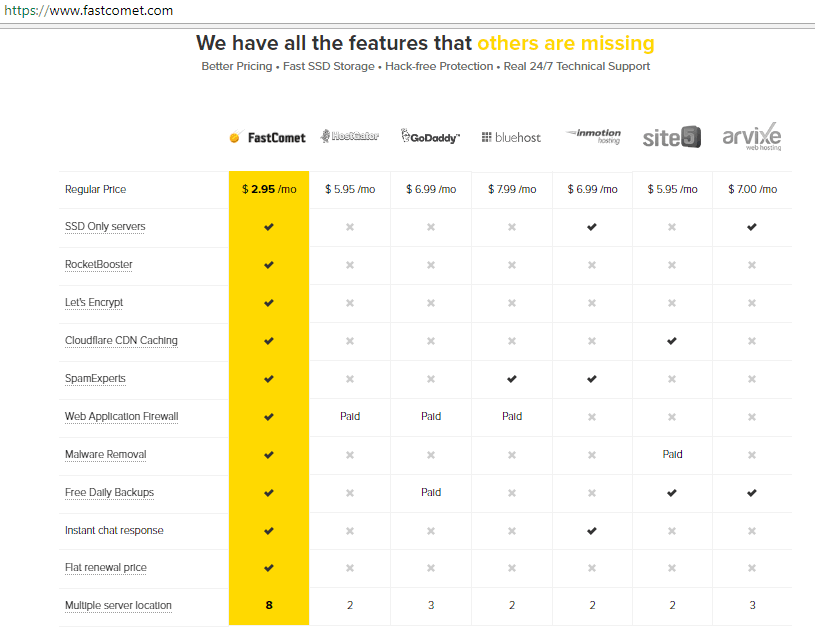Click site5's $ 5.95 /mo price

(672, 189)
